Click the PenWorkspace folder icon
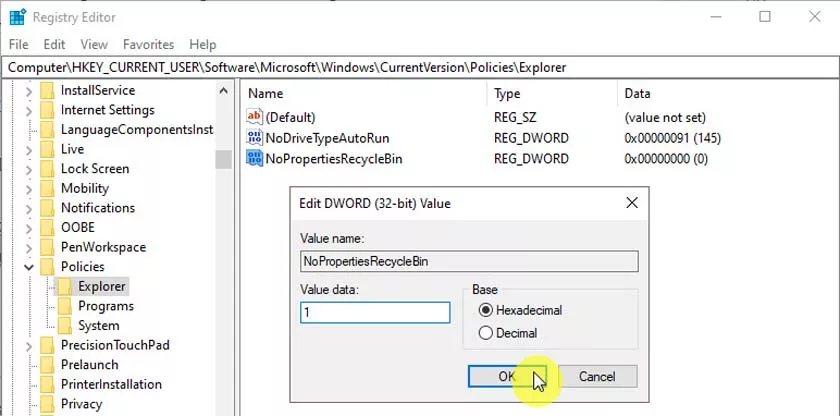 [48, 247]
